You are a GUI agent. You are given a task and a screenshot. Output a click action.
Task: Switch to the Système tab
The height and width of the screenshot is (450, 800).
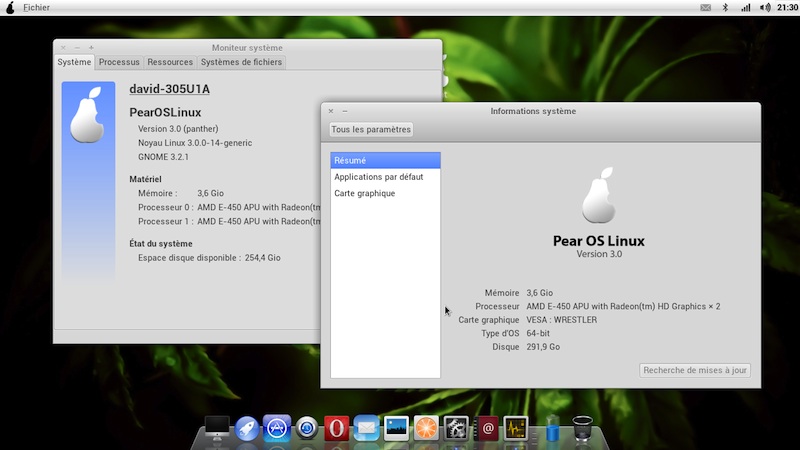pos(74,62)
